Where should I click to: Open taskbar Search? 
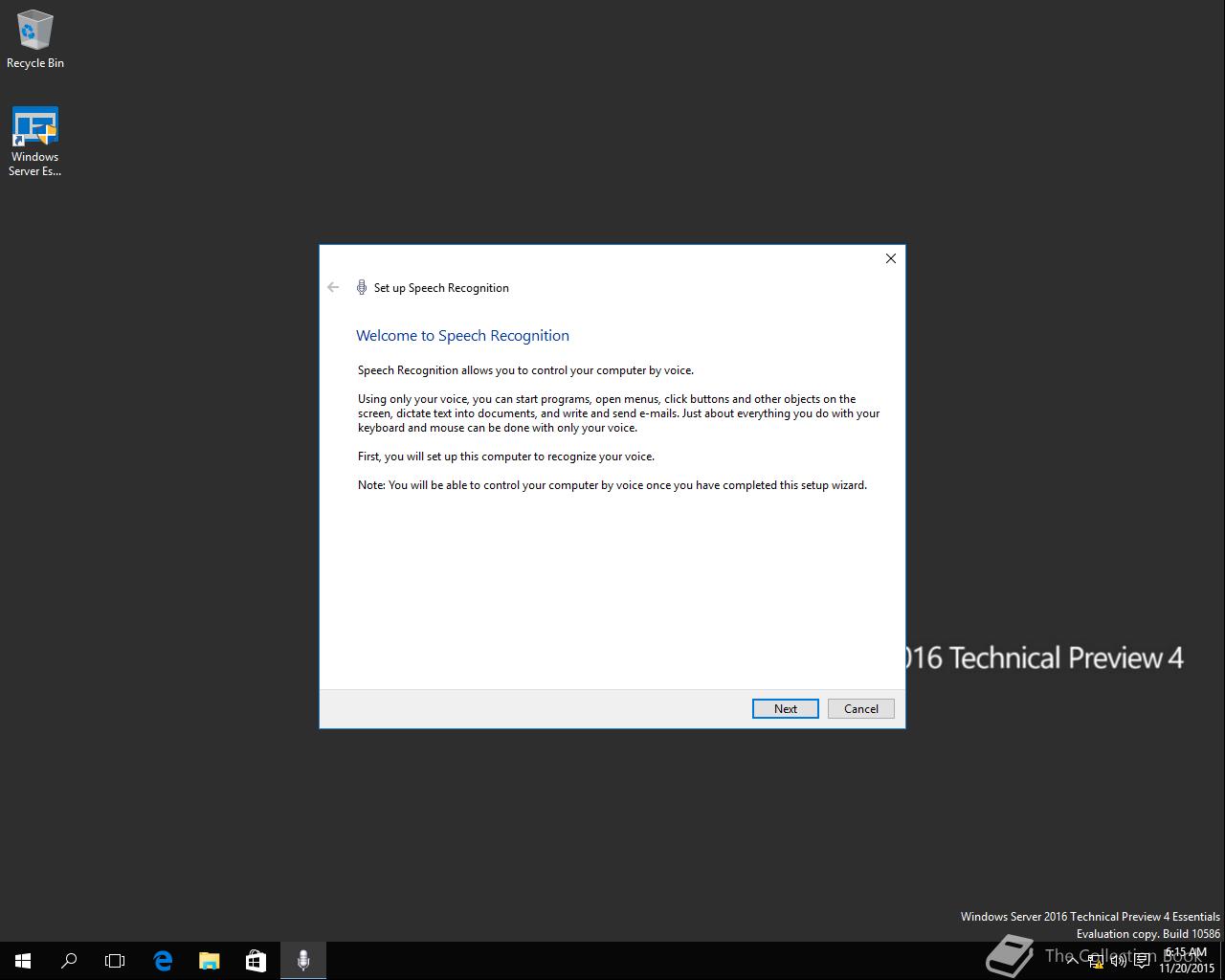tap(69, 961)
